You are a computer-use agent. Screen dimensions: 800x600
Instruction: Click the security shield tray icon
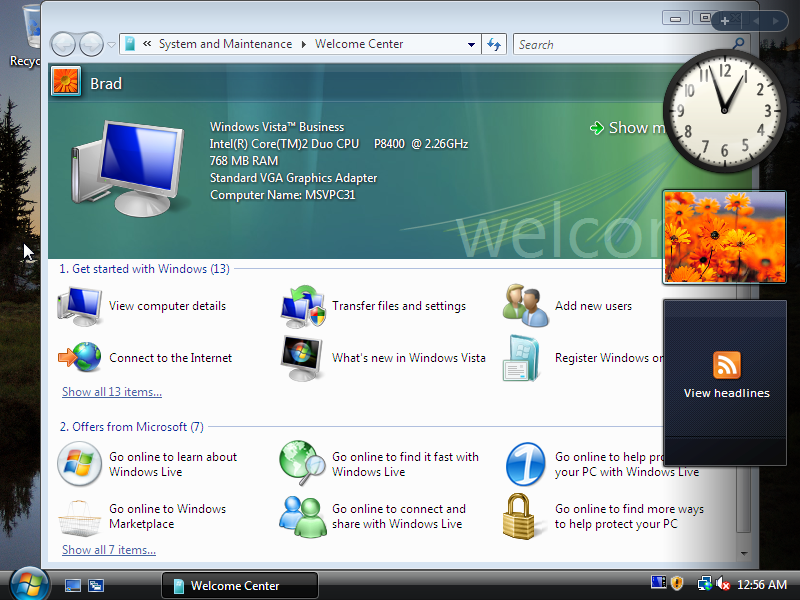click(x=677, y=583)
